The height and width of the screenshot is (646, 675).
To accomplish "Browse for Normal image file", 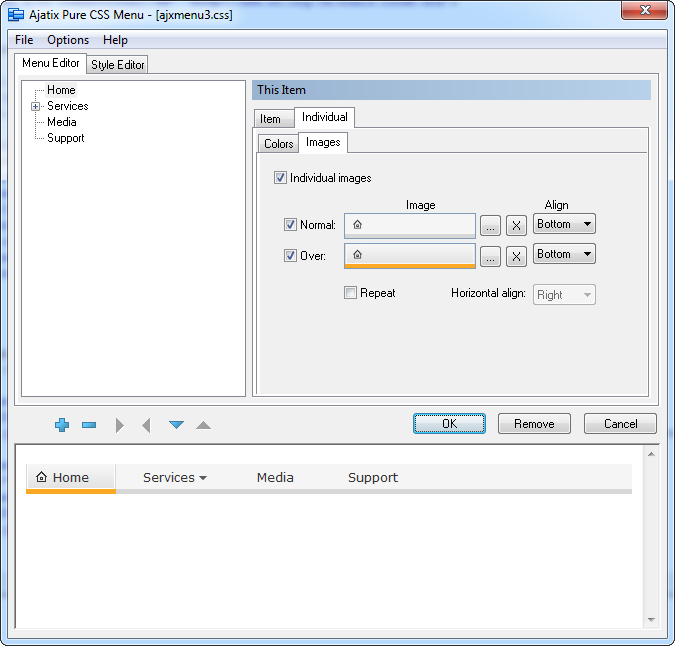I will click(490, 225).
